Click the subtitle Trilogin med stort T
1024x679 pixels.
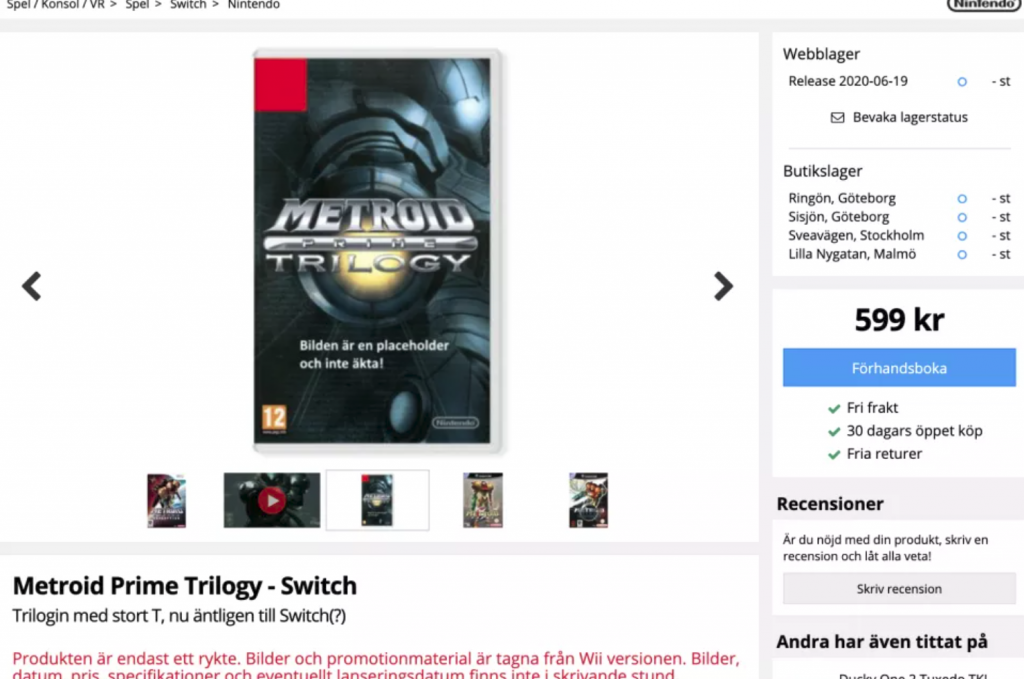pos(88,616)
